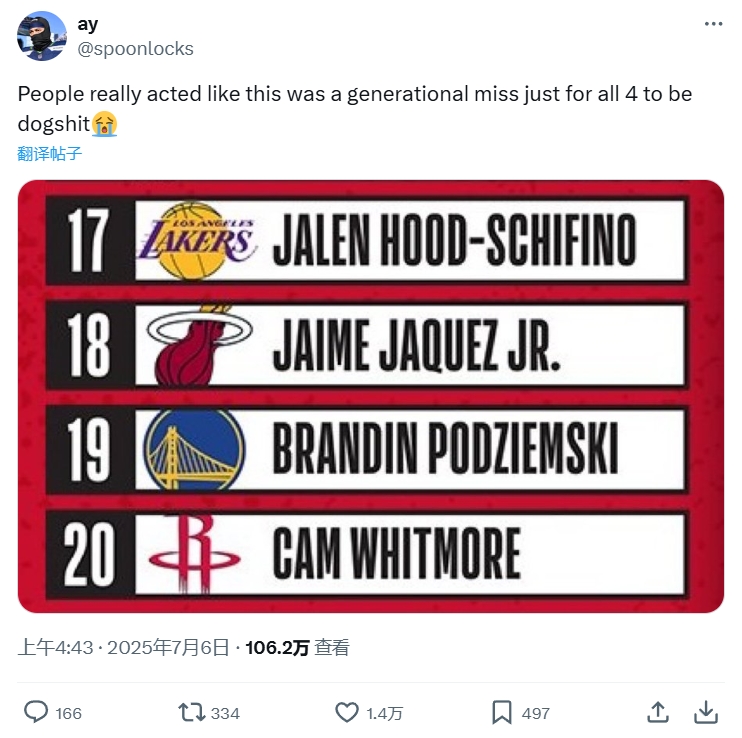Share the post via upload icon

tap(658, 712)
